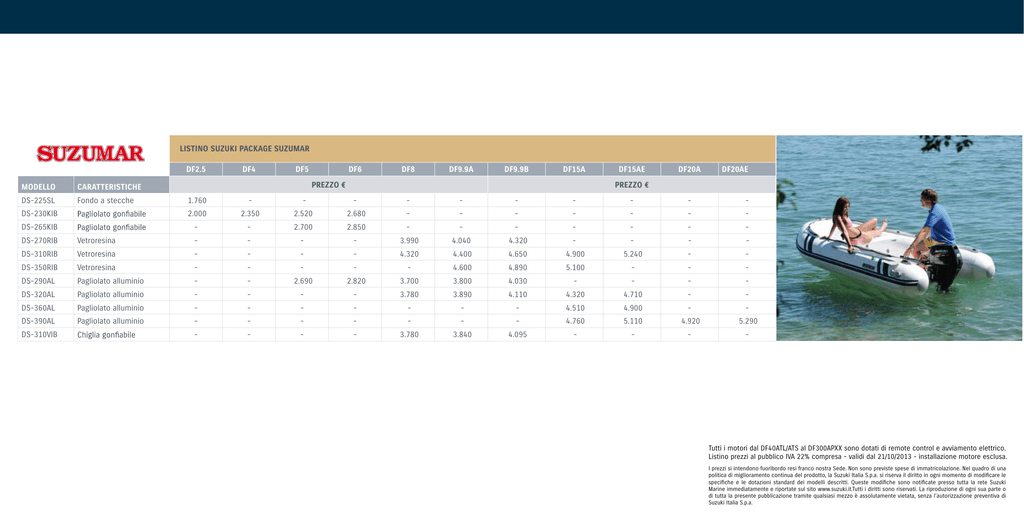Viewport: 1024px width, 523px height.
Task: Click the CARATTERISTICHE header cell
Action: pos(121,186)
